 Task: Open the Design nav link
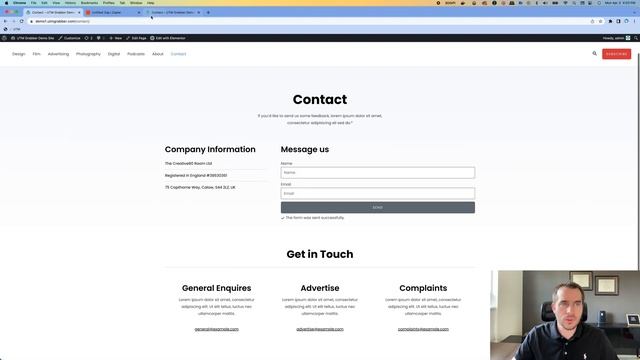pos(18,54)
